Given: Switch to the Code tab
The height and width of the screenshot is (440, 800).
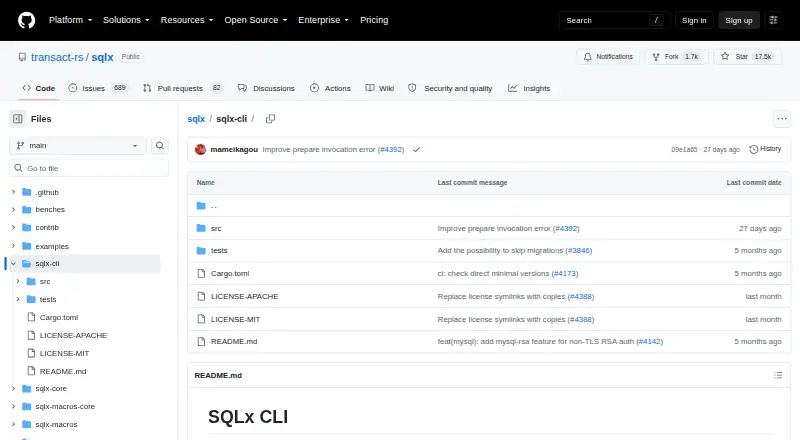Looking at the screenshot, I should tap(38, 88).
